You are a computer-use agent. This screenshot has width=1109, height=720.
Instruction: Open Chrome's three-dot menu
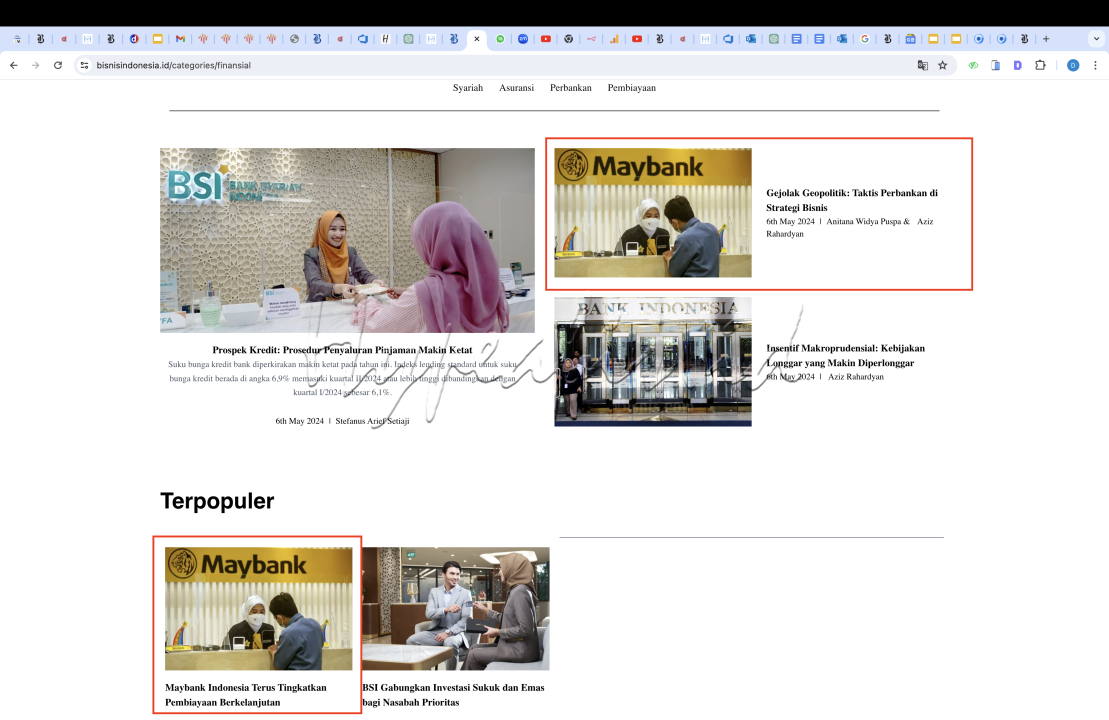pos(1096,65)
